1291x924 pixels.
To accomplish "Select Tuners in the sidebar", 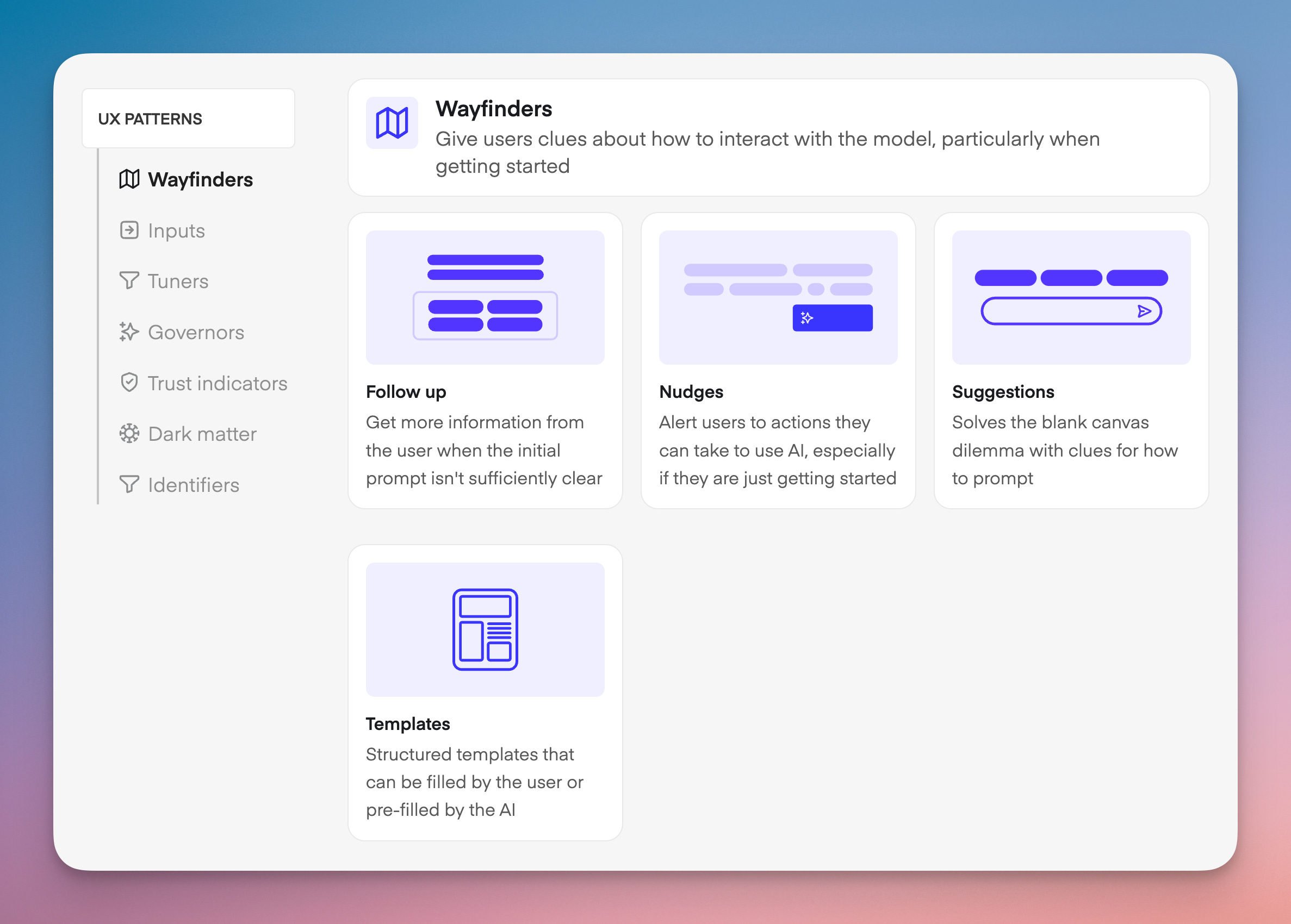I will 178,281.
